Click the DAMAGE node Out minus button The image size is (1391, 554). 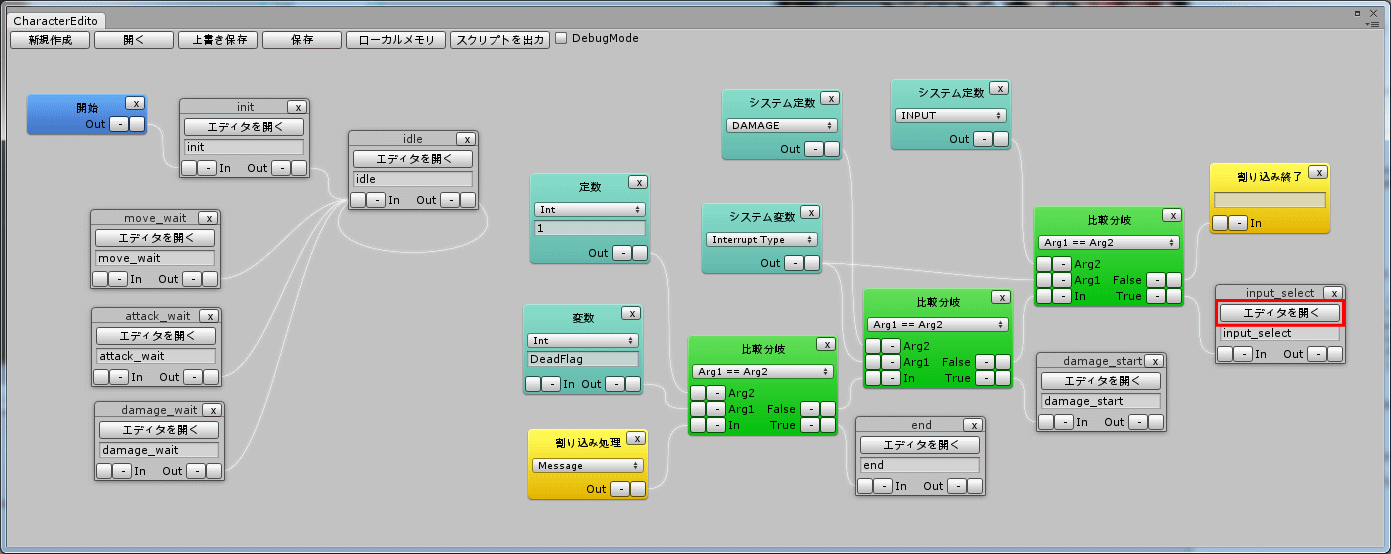[x=813, y=149]
